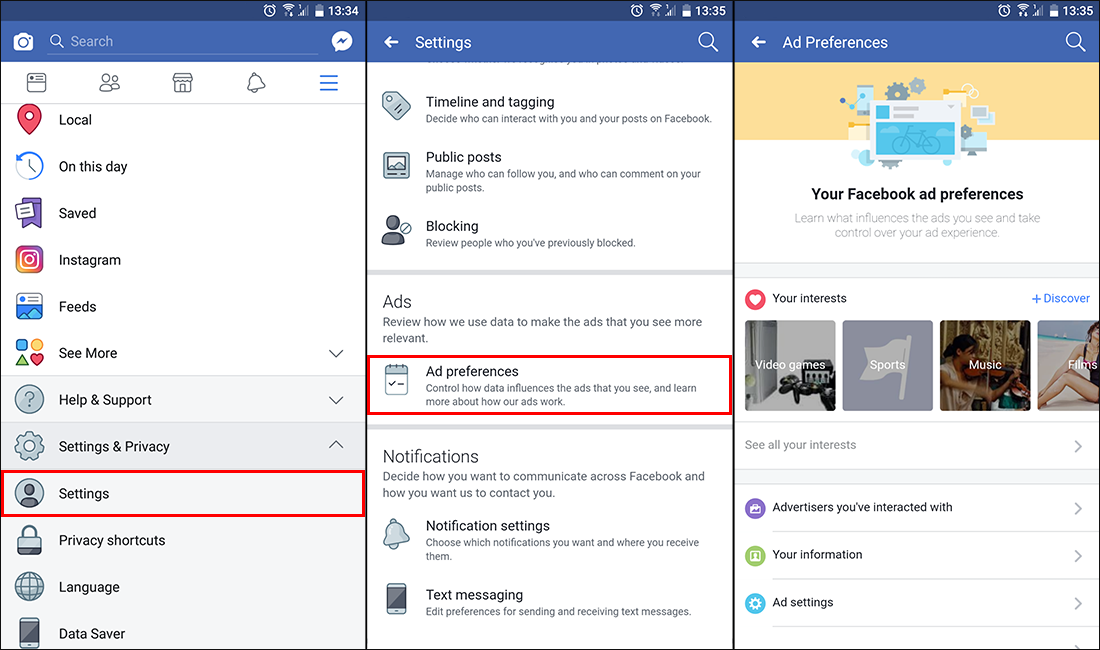Open the camera icon in the Facebook header
1100x650 pixels.
(x=23, y=42)
